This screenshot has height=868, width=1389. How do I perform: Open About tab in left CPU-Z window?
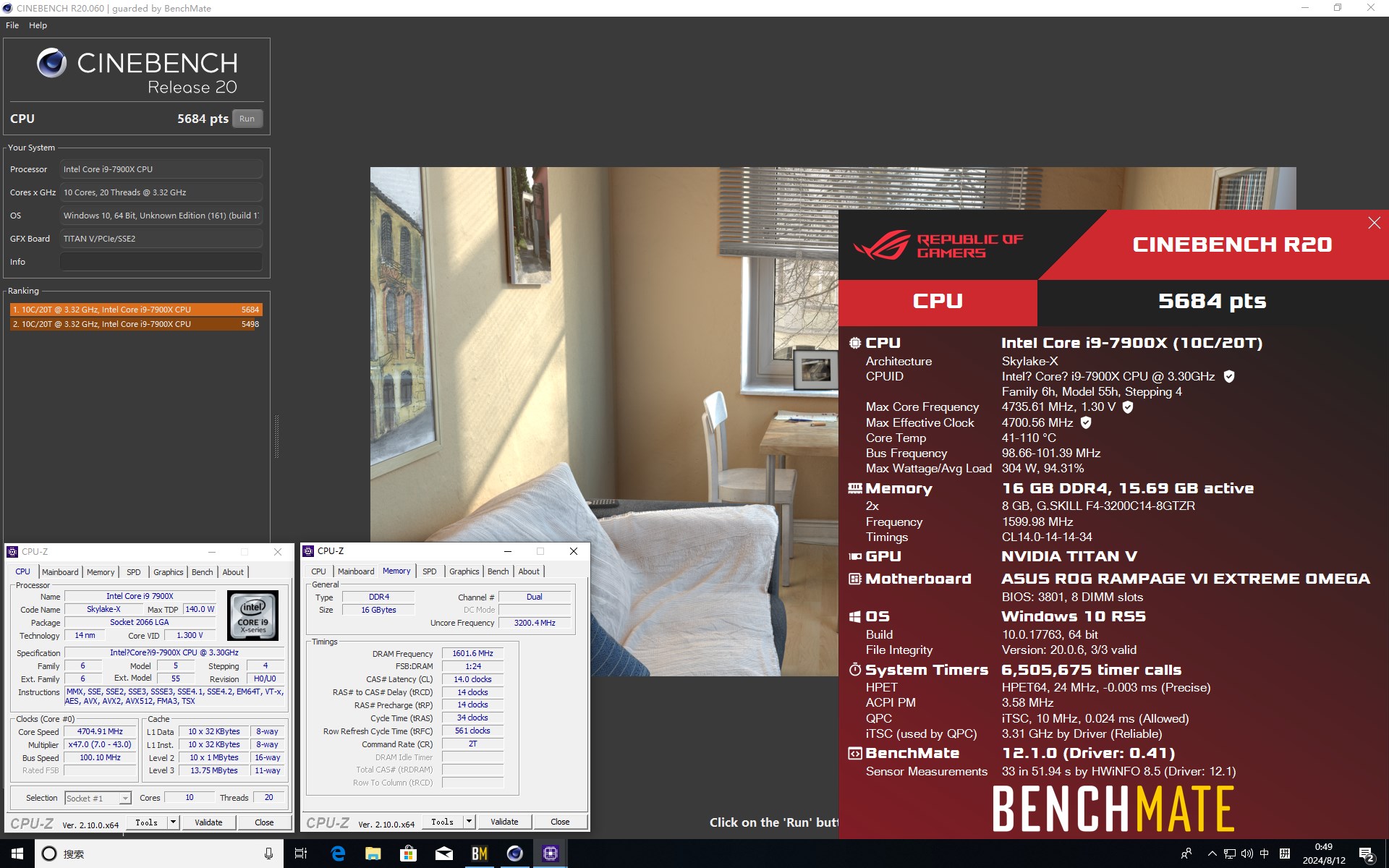233,572
